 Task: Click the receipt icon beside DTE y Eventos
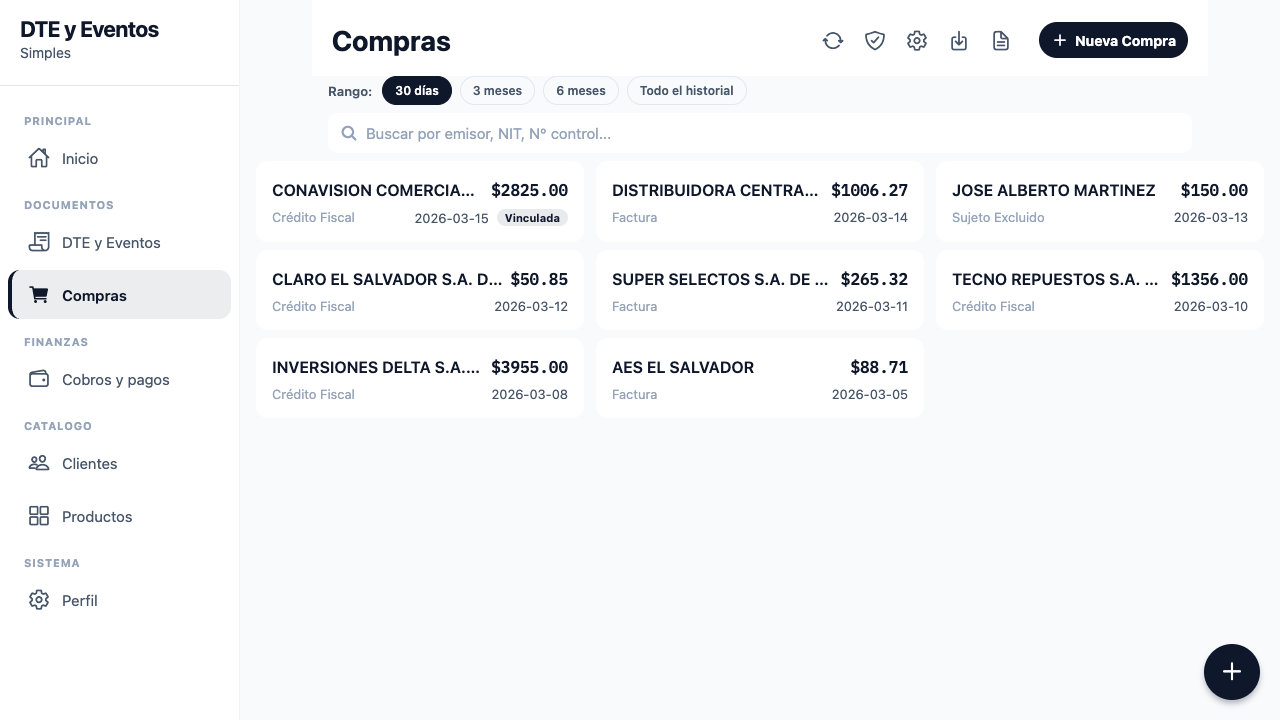tap(39, 242)
